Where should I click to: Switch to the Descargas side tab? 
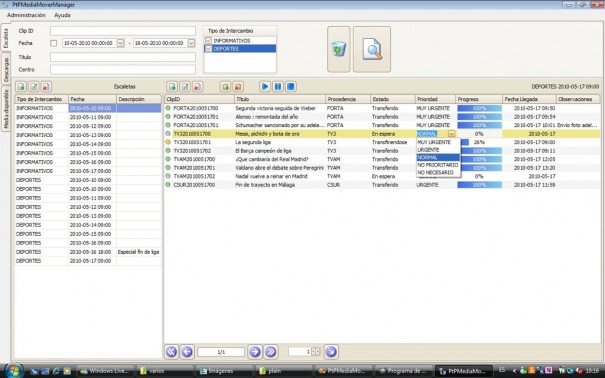point(6,69)
